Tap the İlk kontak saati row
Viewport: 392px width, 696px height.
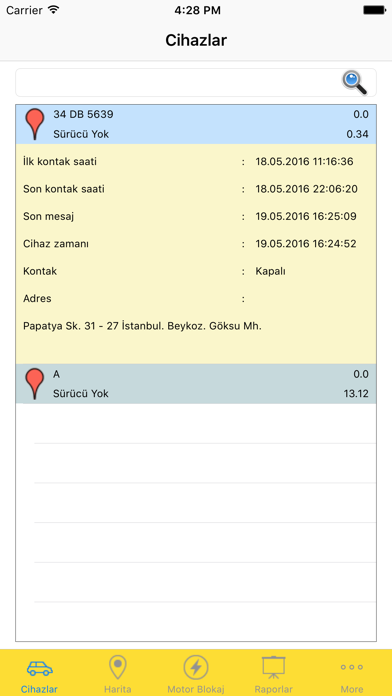coord(196,162)
